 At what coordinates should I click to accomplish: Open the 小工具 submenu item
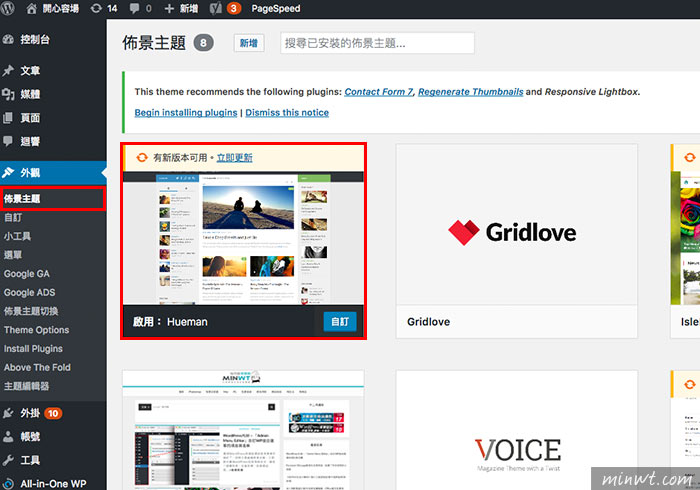pos(17,236)
